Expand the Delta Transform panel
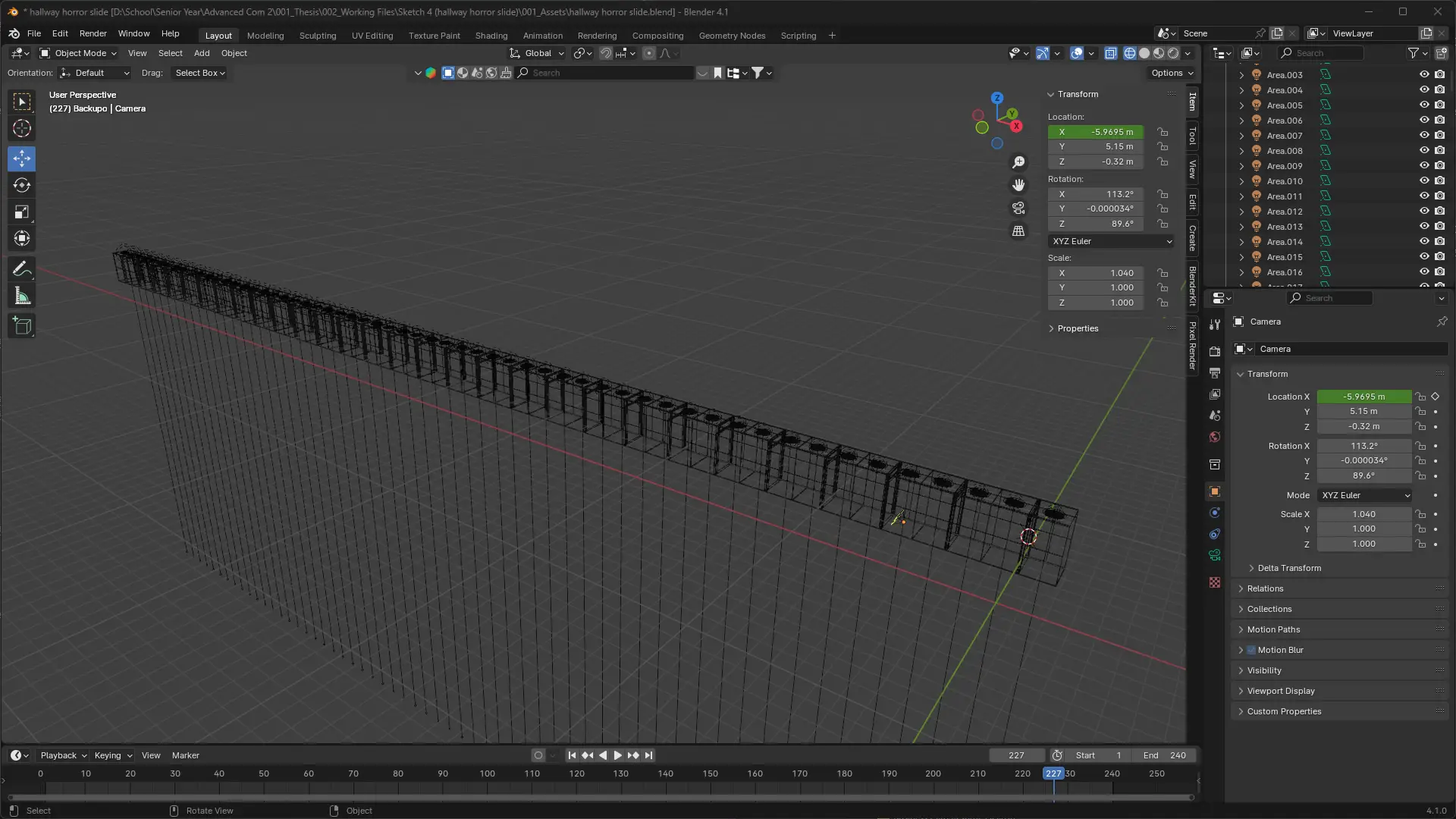Image resolution: width=1456 pixels, height=819 pixels. click(x=1288, y=568)
